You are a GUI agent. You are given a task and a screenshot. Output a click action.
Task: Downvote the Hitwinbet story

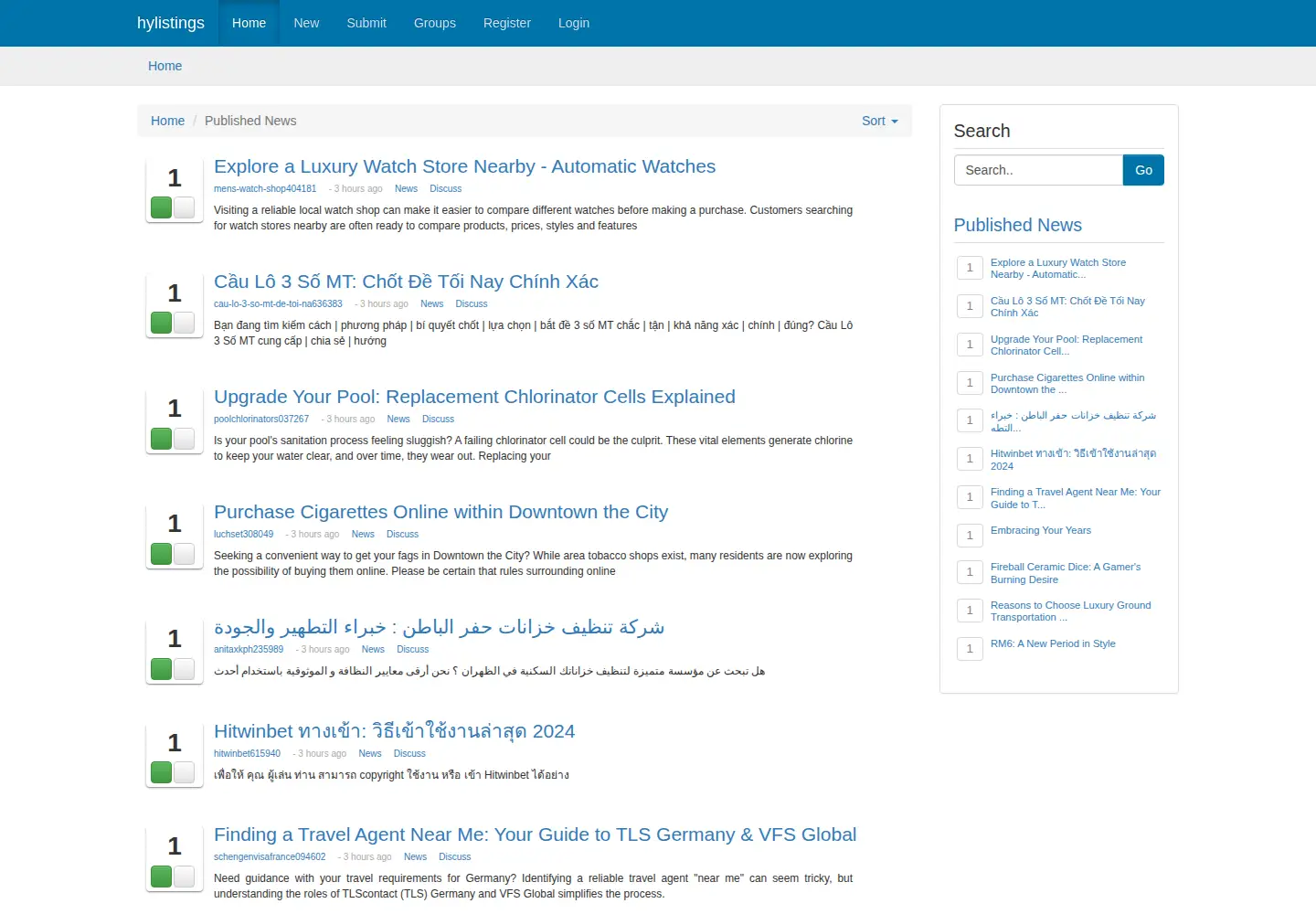coord(184,772)
